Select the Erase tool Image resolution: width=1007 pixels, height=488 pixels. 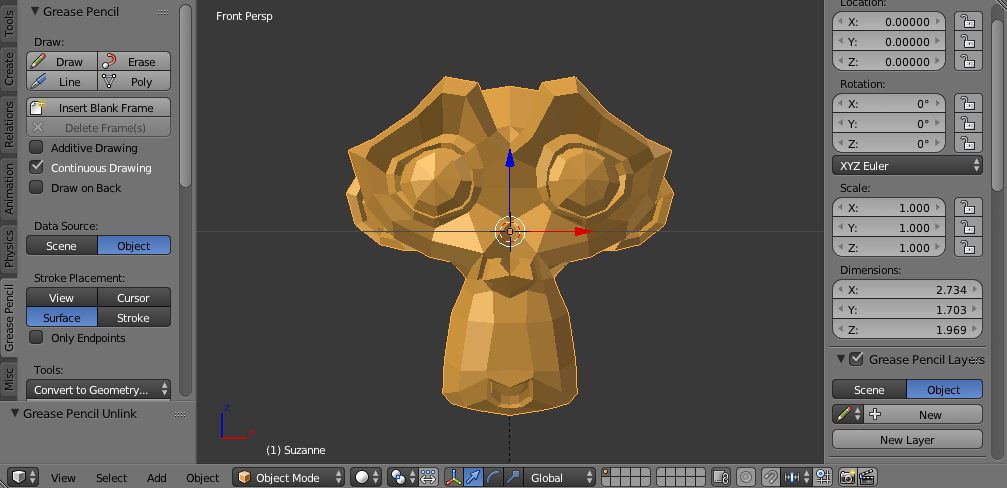[x=134, y=62]
